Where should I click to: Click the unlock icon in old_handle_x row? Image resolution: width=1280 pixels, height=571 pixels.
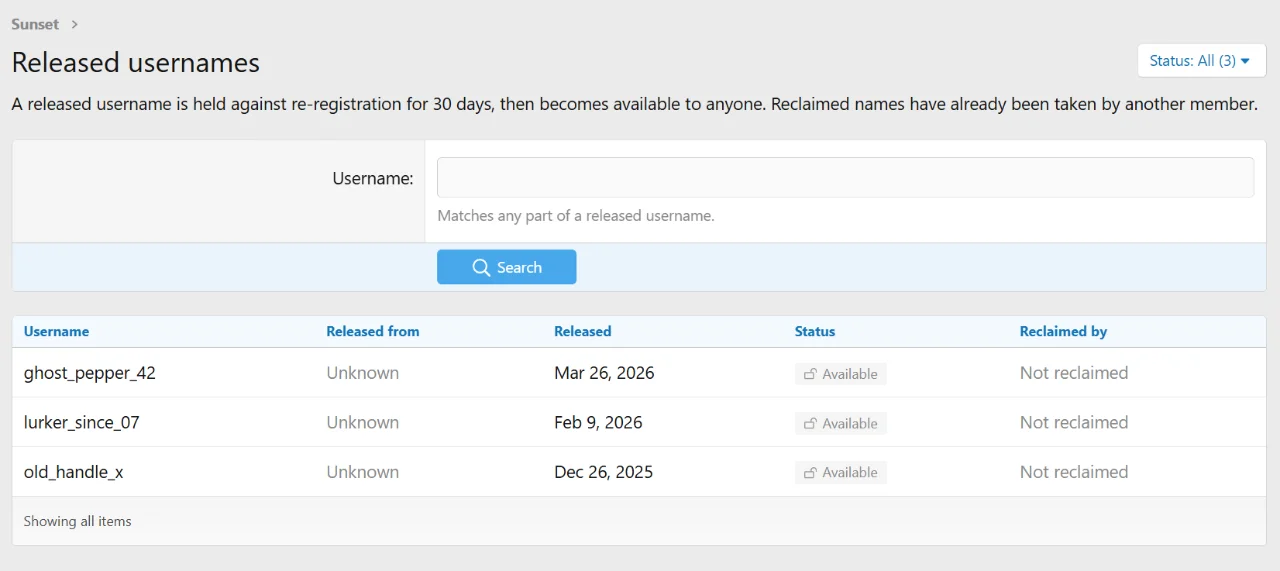coord(810,472)
